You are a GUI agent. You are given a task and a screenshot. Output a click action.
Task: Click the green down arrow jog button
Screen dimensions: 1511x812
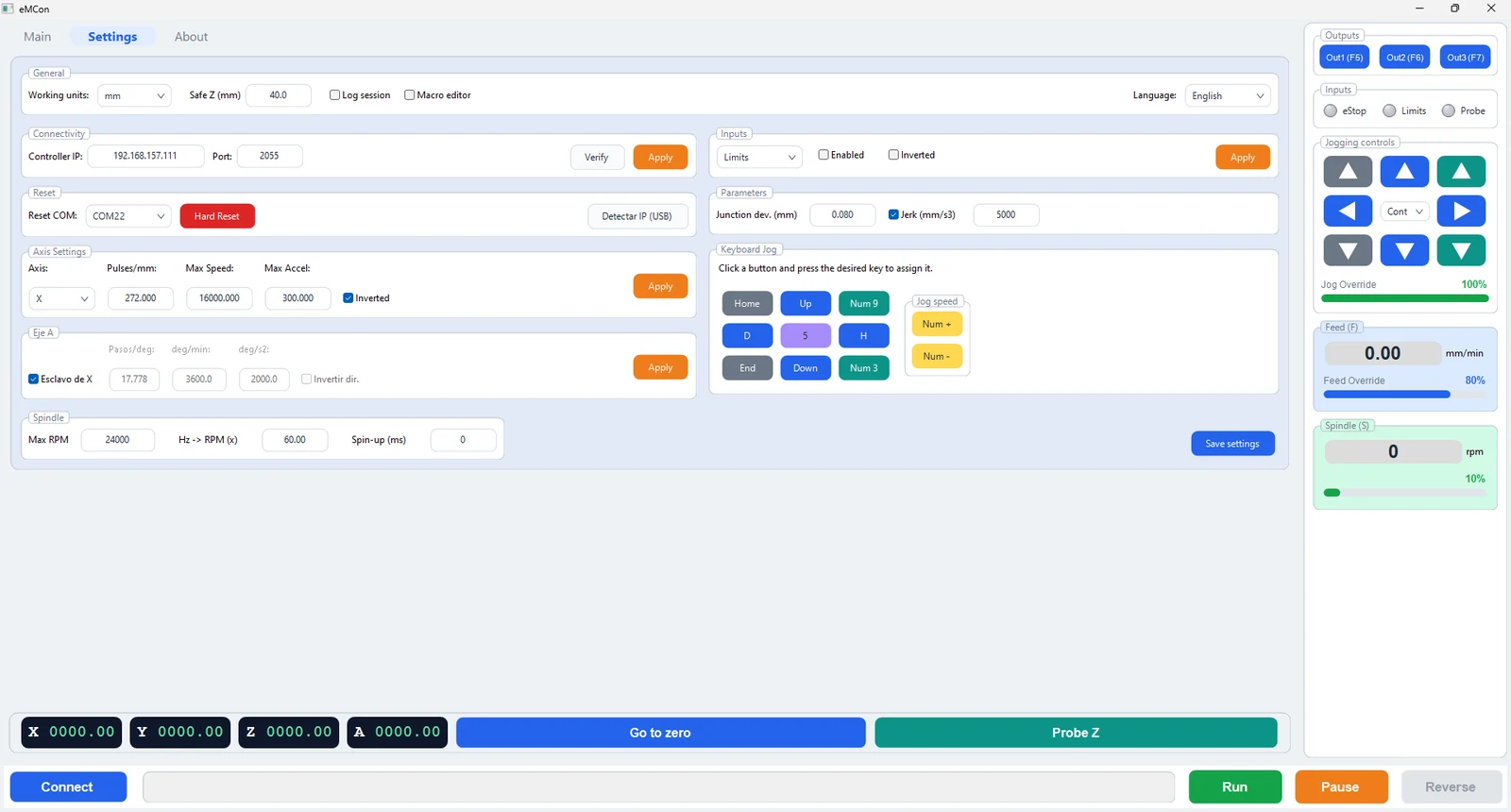(1461, 250)
